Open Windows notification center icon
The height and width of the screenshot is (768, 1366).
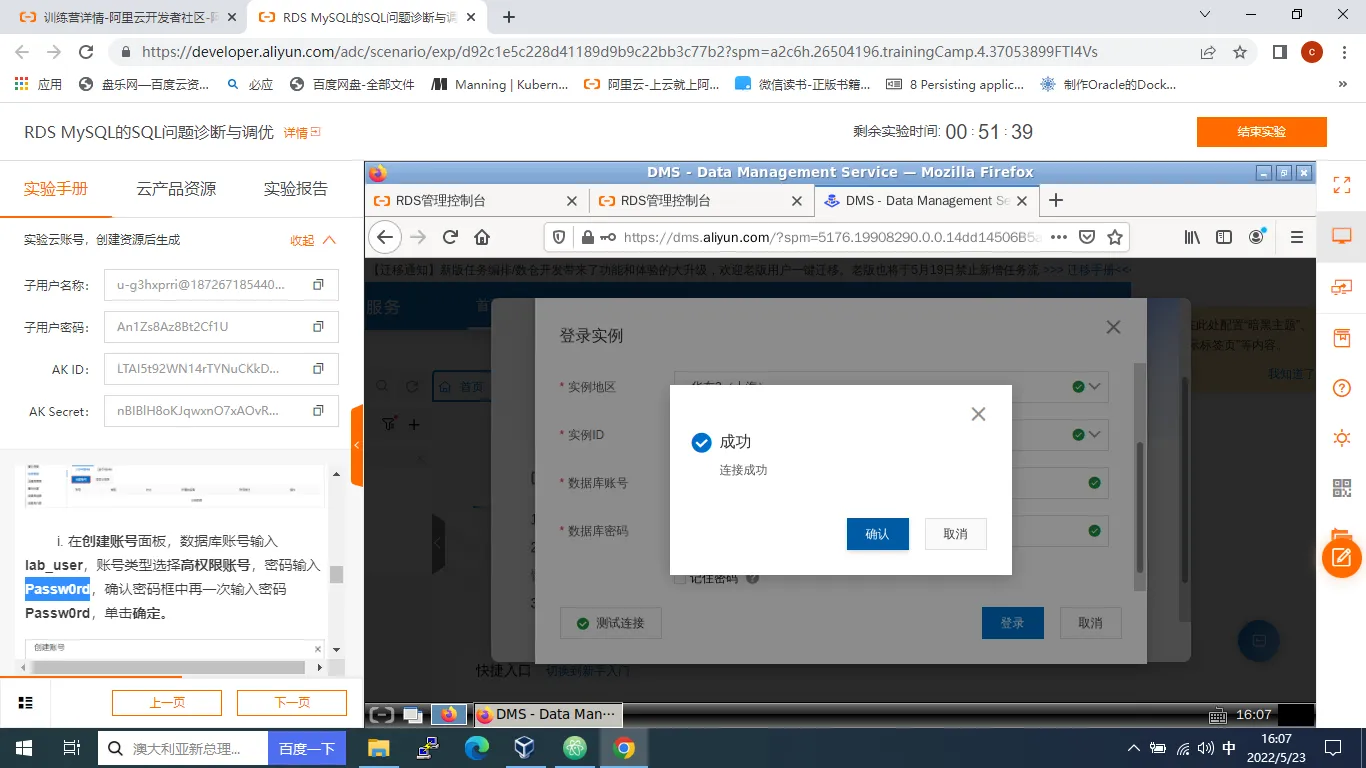(x=1333, y=748)
